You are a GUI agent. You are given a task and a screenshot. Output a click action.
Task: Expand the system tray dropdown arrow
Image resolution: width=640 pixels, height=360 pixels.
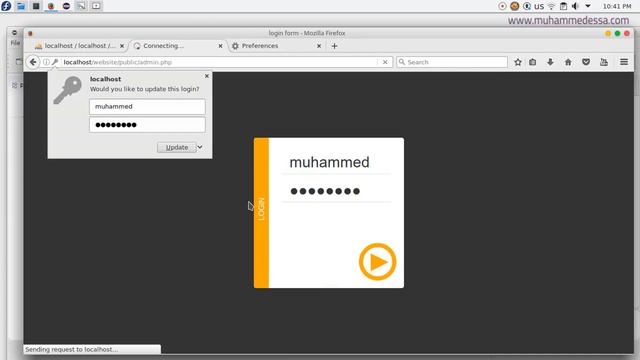point(588,6)
